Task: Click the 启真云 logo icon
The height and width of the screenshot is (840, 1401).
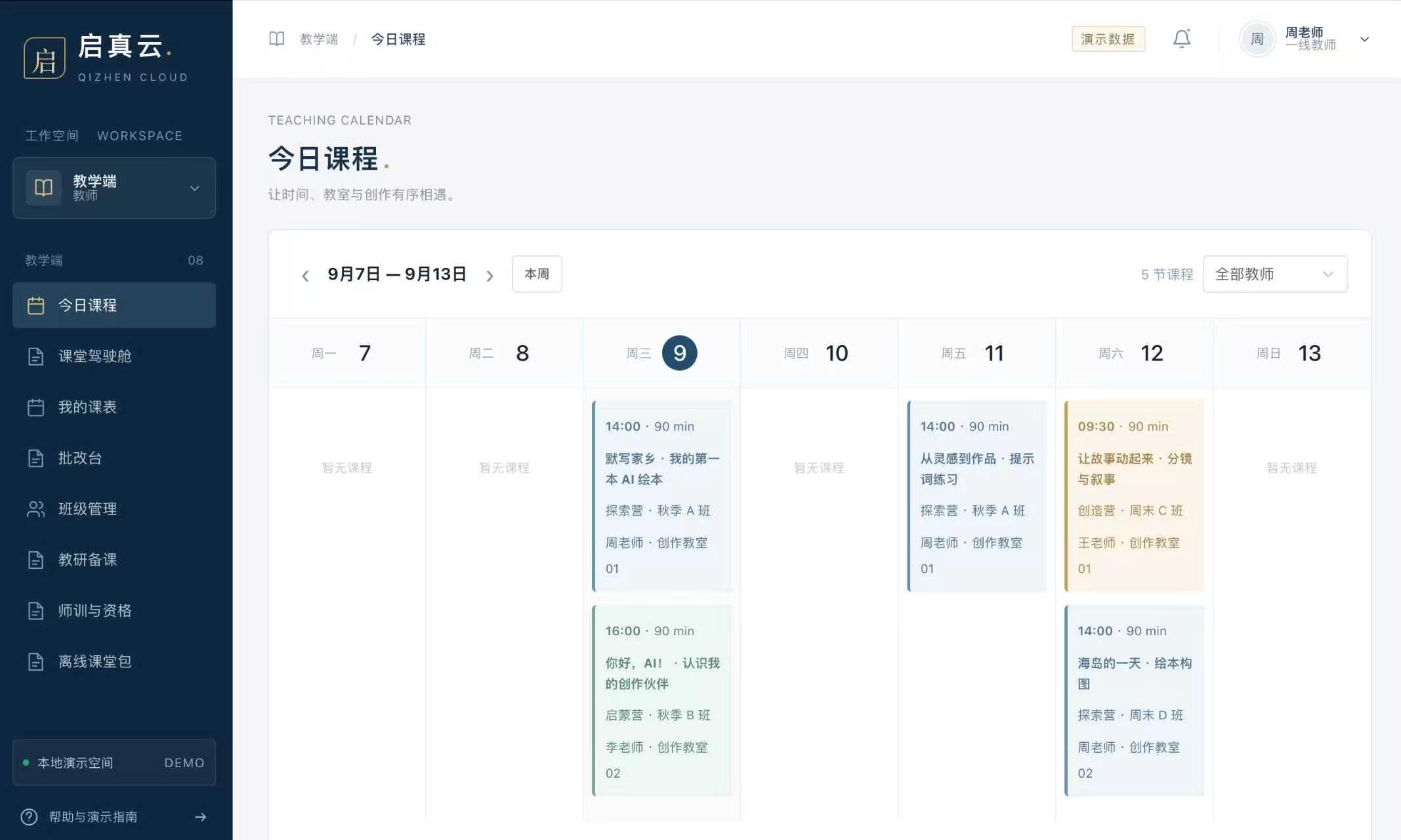Action: 45,58
